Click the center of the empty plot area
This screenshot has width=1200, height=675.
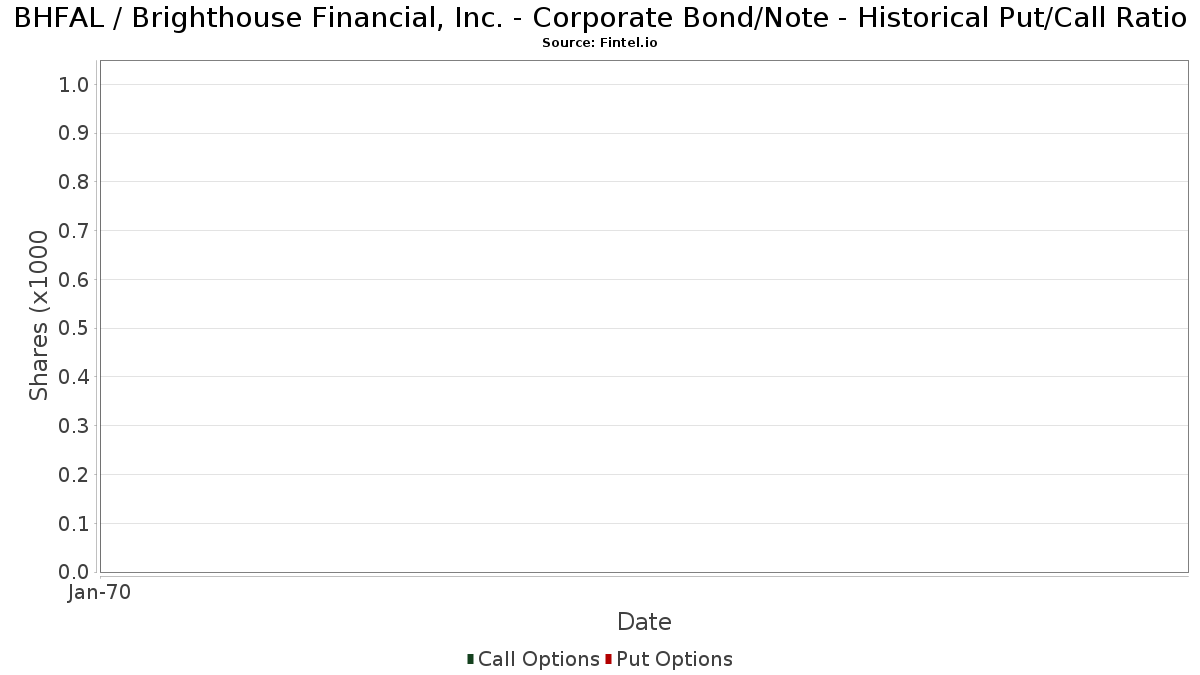click(644, 316)
